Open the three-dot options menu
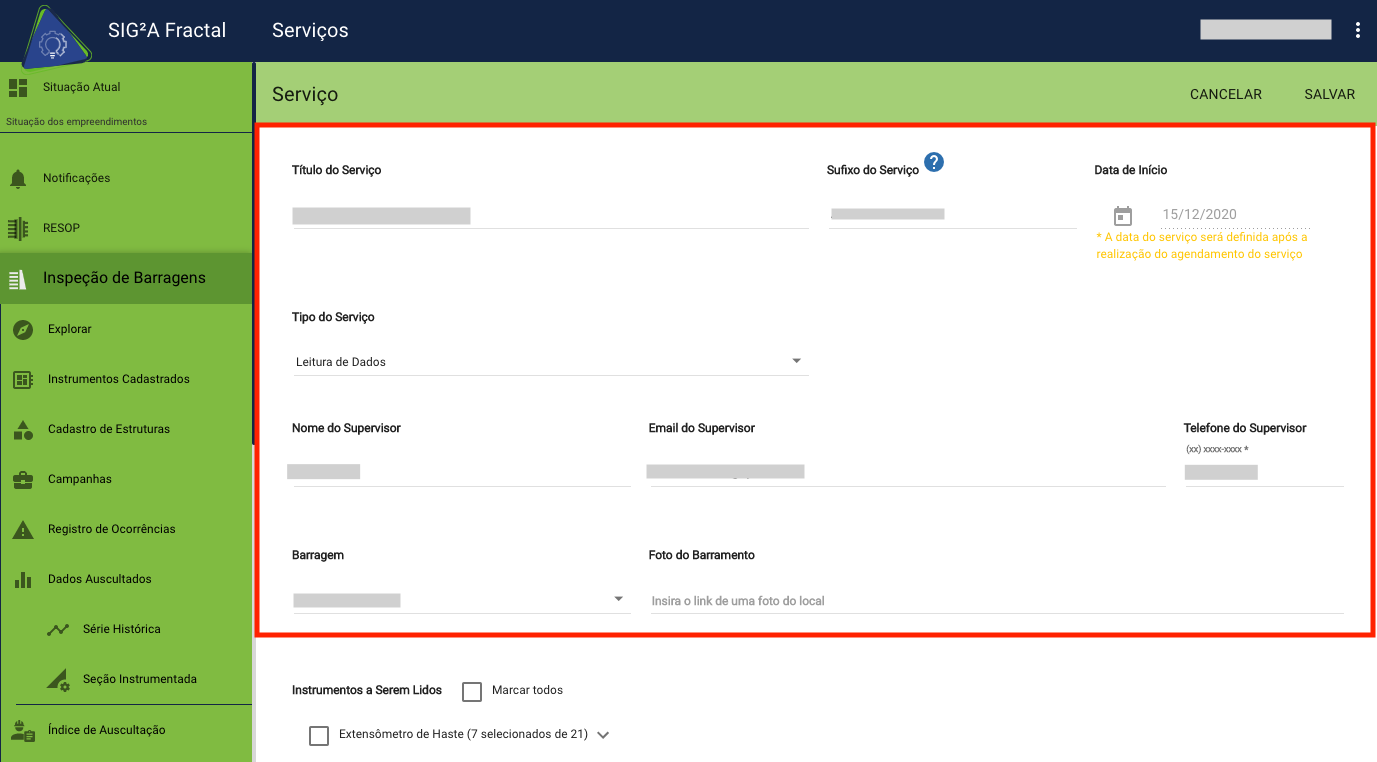Viewport: 1377px width, 762px height. [1357, 30]
